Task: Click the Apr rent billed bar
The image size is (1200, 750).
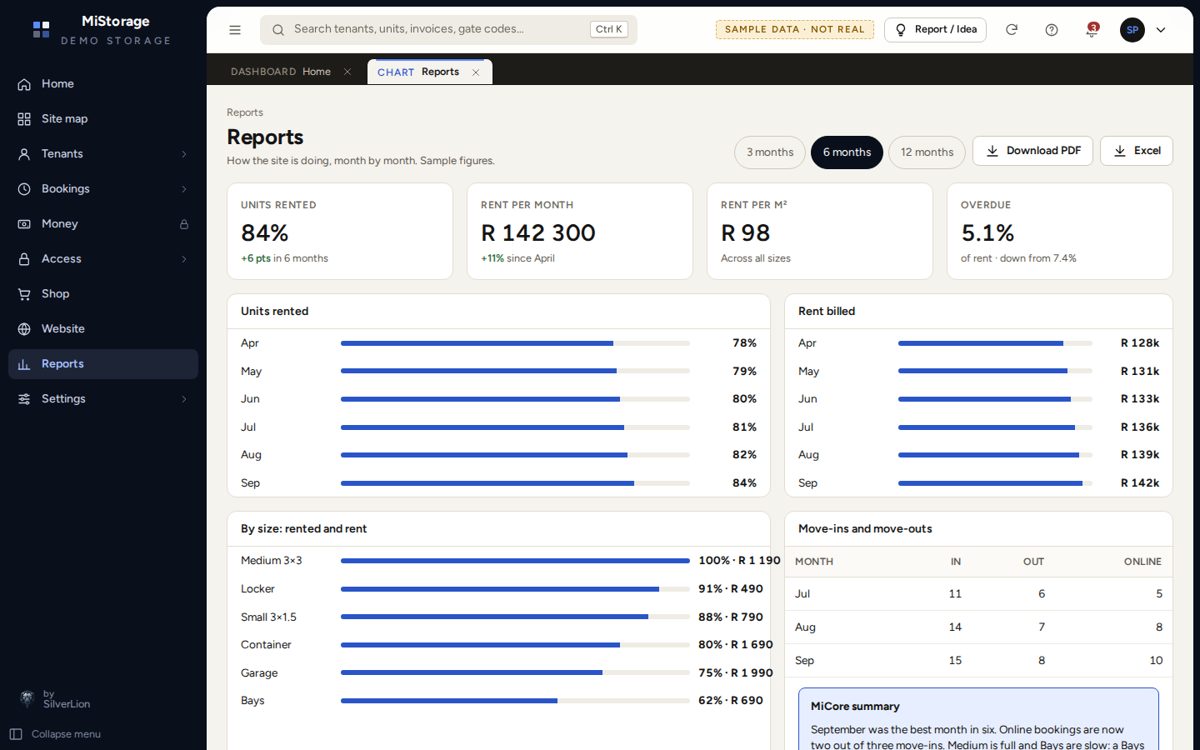Action: 995,343
